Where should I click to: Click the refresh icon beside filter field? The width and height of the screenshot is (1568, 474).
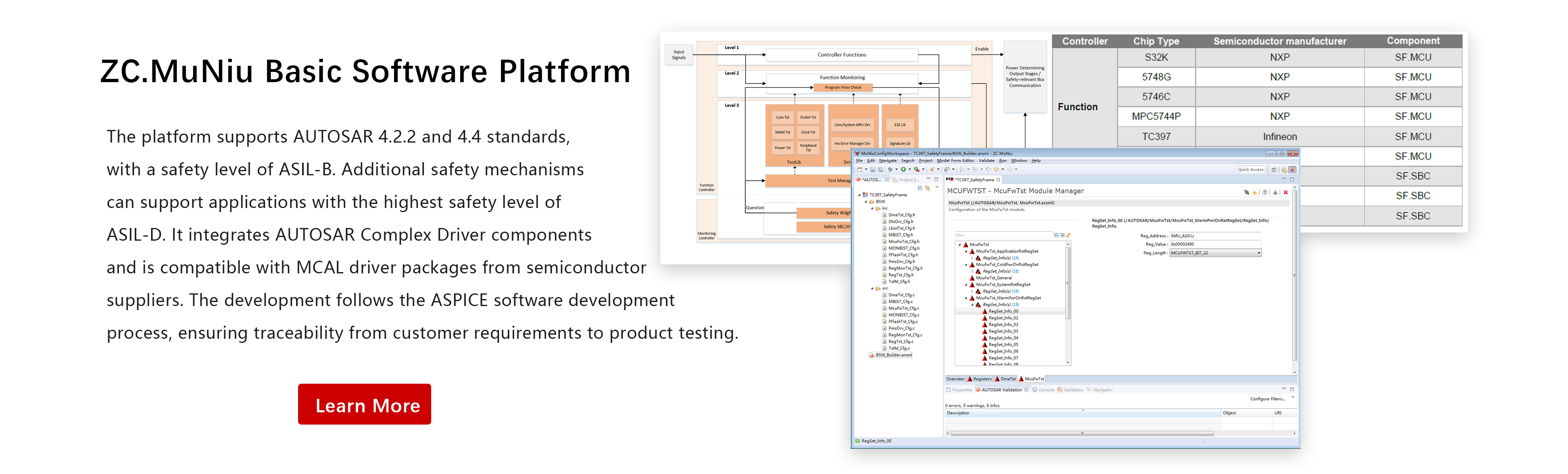coord(1069,235)
